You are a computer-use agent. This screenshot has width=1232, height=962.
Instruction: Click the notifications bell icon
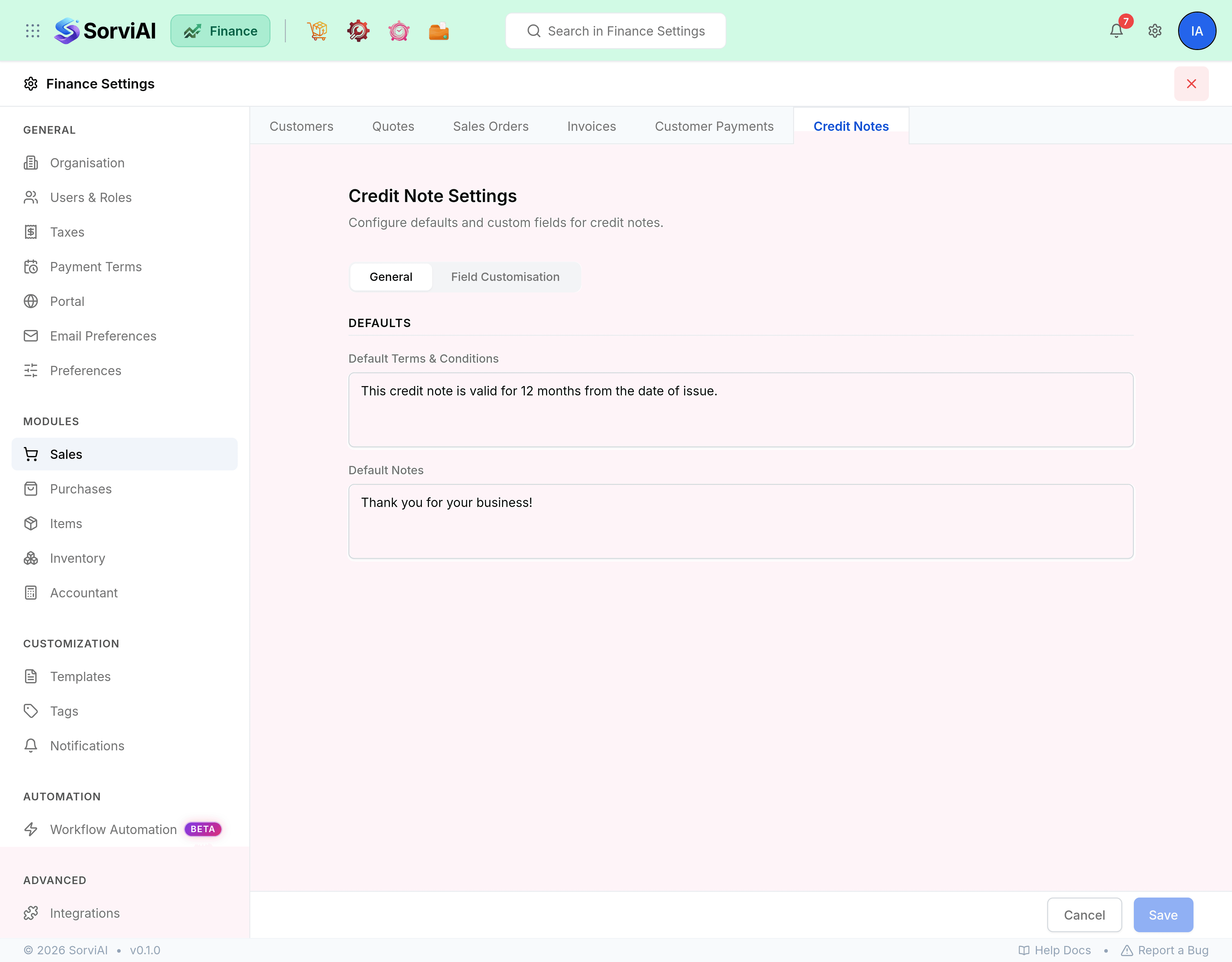[1116, 31]
